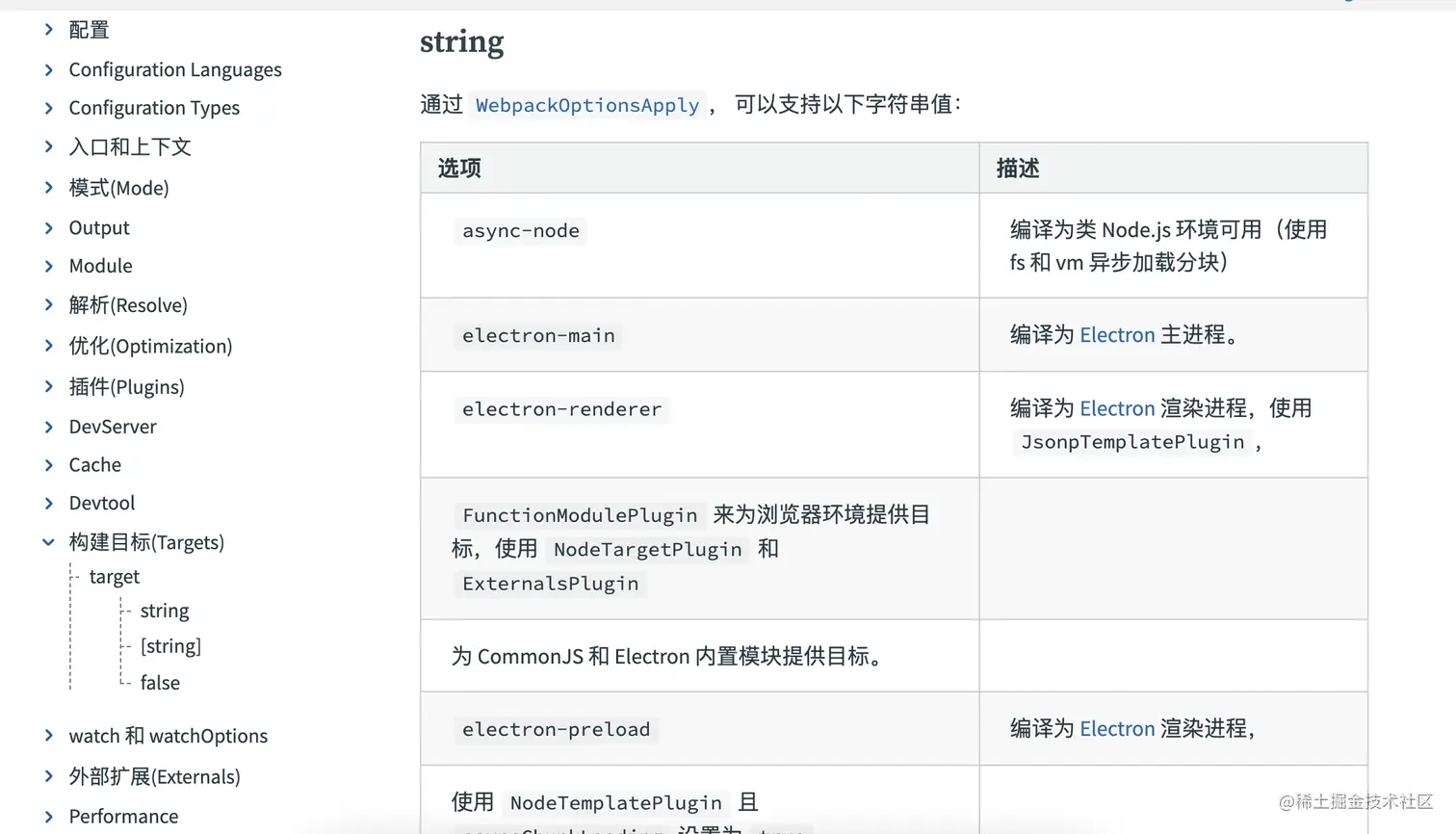Expand the Configuration Languages chevron
The height and width of the screenshot is (834, 1456).
point(49,69)
